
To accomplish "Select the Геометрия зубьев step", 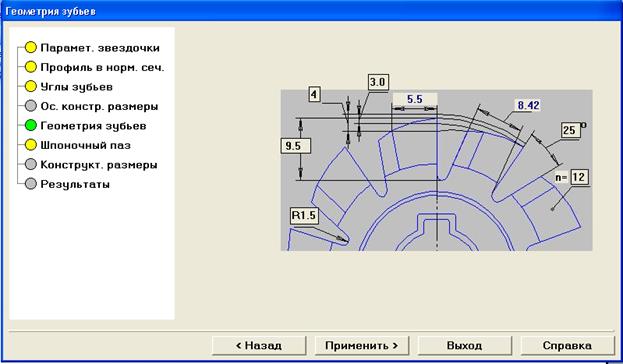I will 93,126.
